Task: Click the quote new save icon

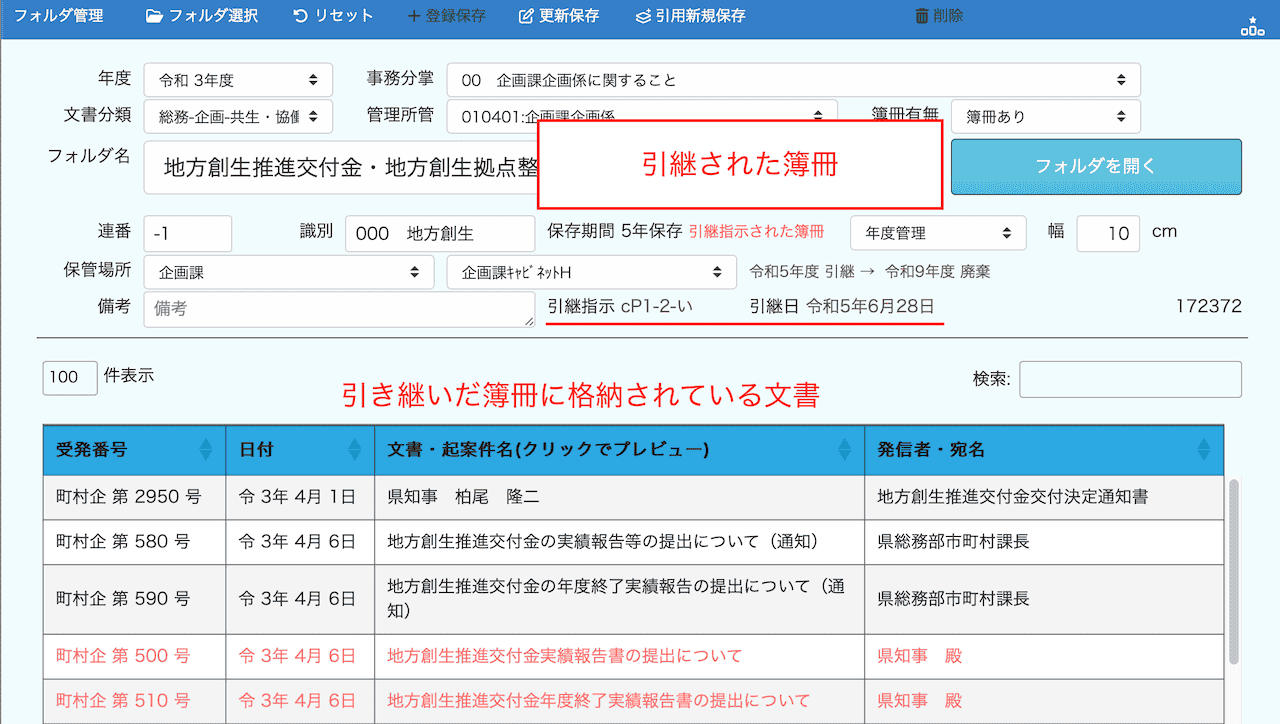Action: (x=644, y=16)
